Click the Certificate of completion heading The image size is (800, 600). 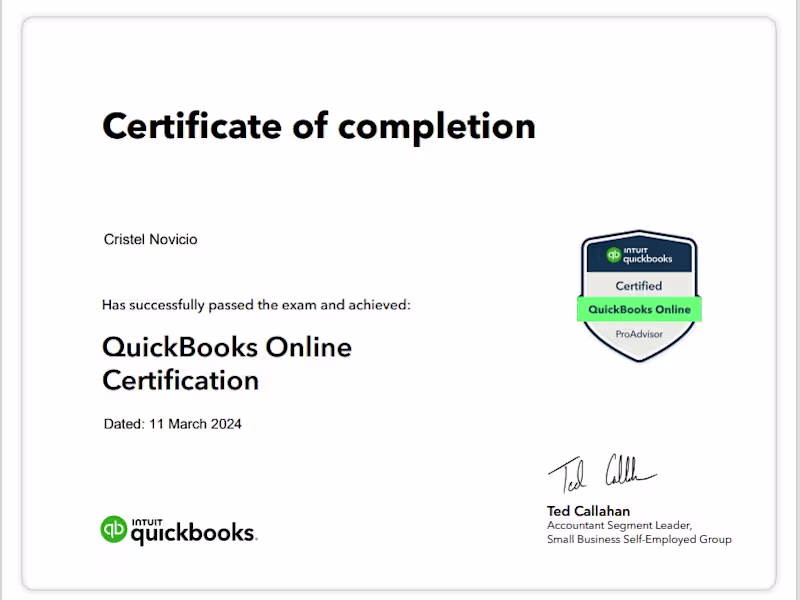[x=319, y=127]
